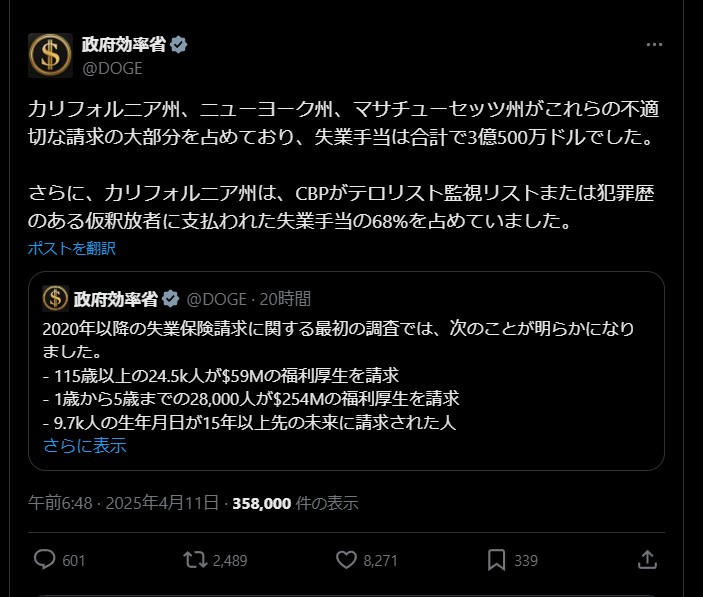The height and width of the screenshot is (597, 703).
Task: Click the reply speech bubble icon
Action: point(44,559)
